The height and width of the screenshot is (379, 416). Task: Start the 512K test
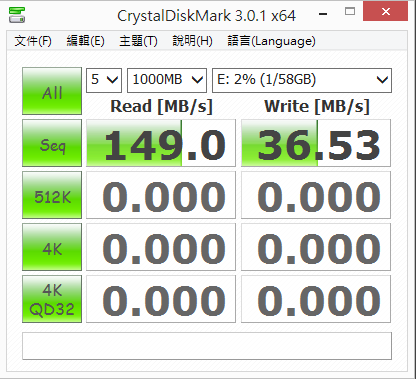point(52,195)
